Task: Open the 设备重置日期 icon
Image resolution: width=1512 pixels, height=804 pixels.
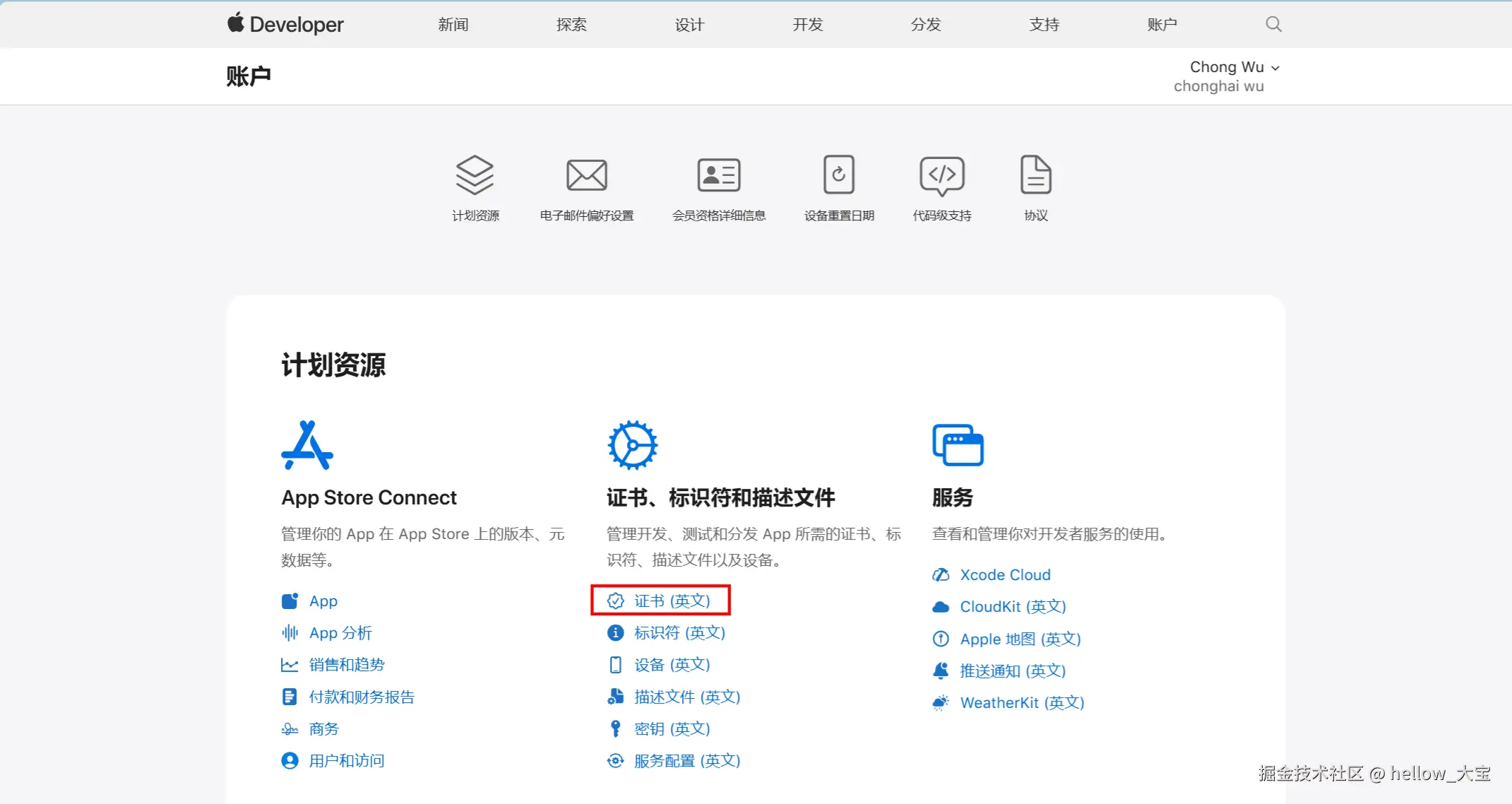Action: pyautogui.click(x=838, y=175)
